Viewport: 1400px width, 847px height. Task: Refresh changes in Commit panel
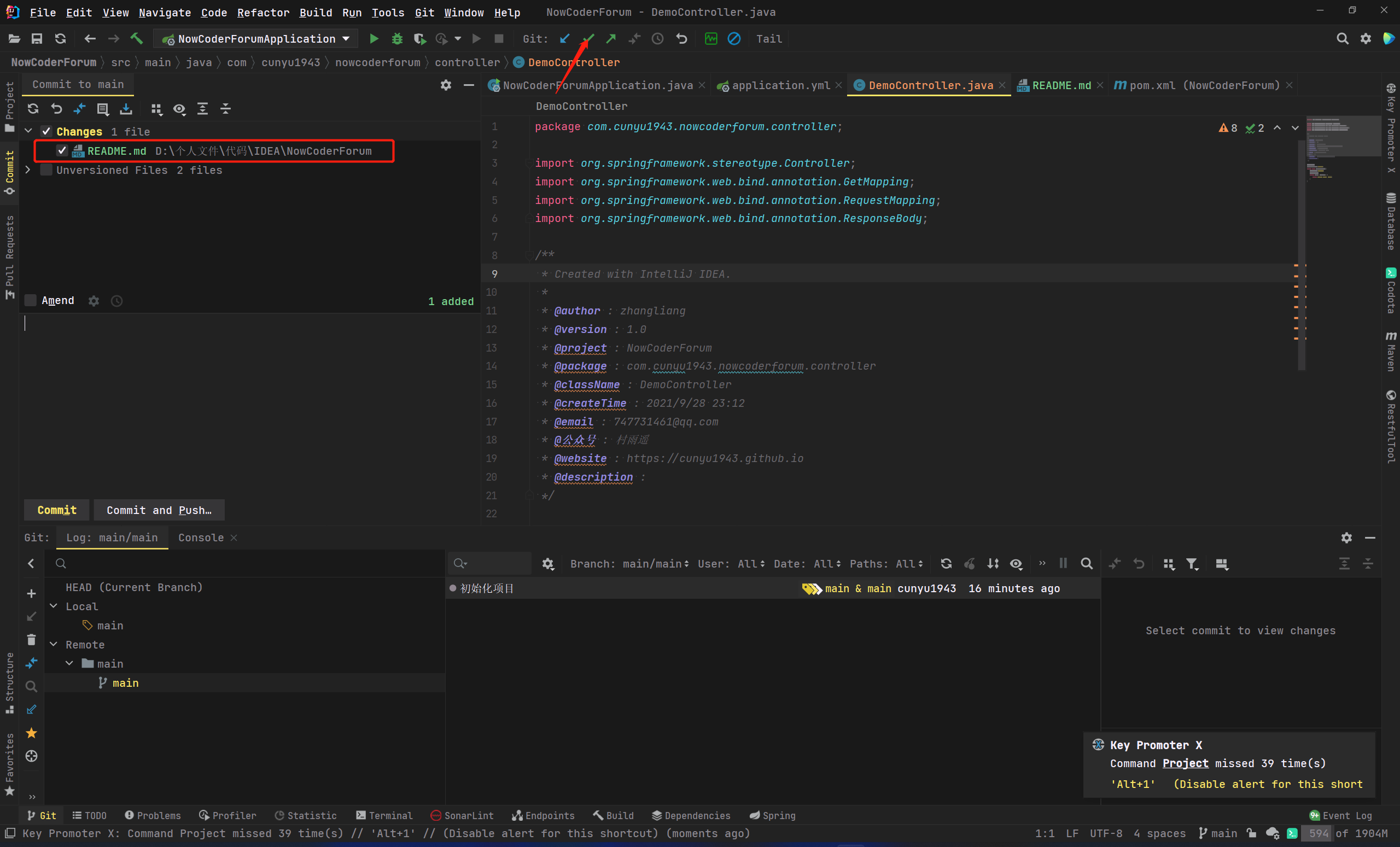tap(33, 108)
